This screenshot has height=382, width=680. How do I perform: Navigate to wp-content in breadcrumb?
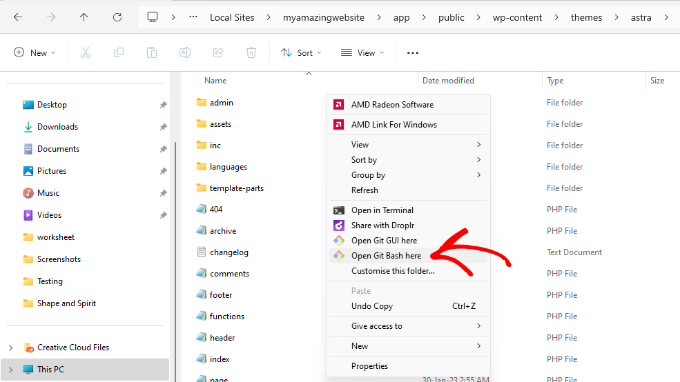tap(517, 18)
